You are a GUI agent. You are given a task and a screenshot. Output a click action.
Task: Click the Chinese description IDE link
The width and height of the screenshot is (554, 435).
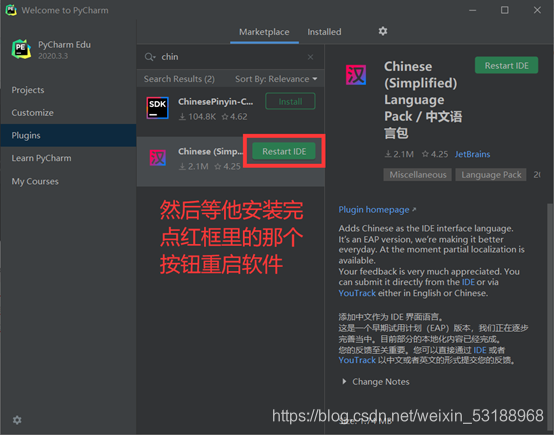480,350
